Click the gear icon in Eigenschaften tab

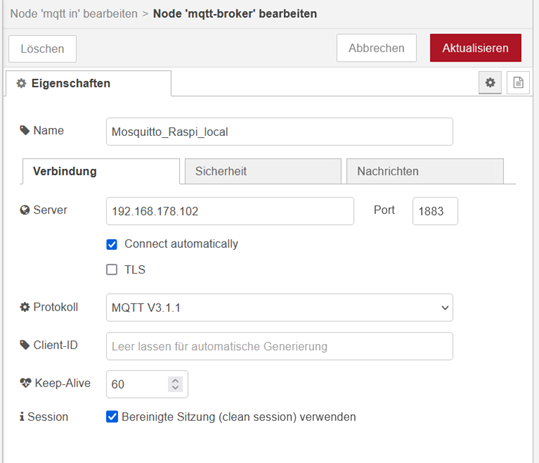click(21, 83)
